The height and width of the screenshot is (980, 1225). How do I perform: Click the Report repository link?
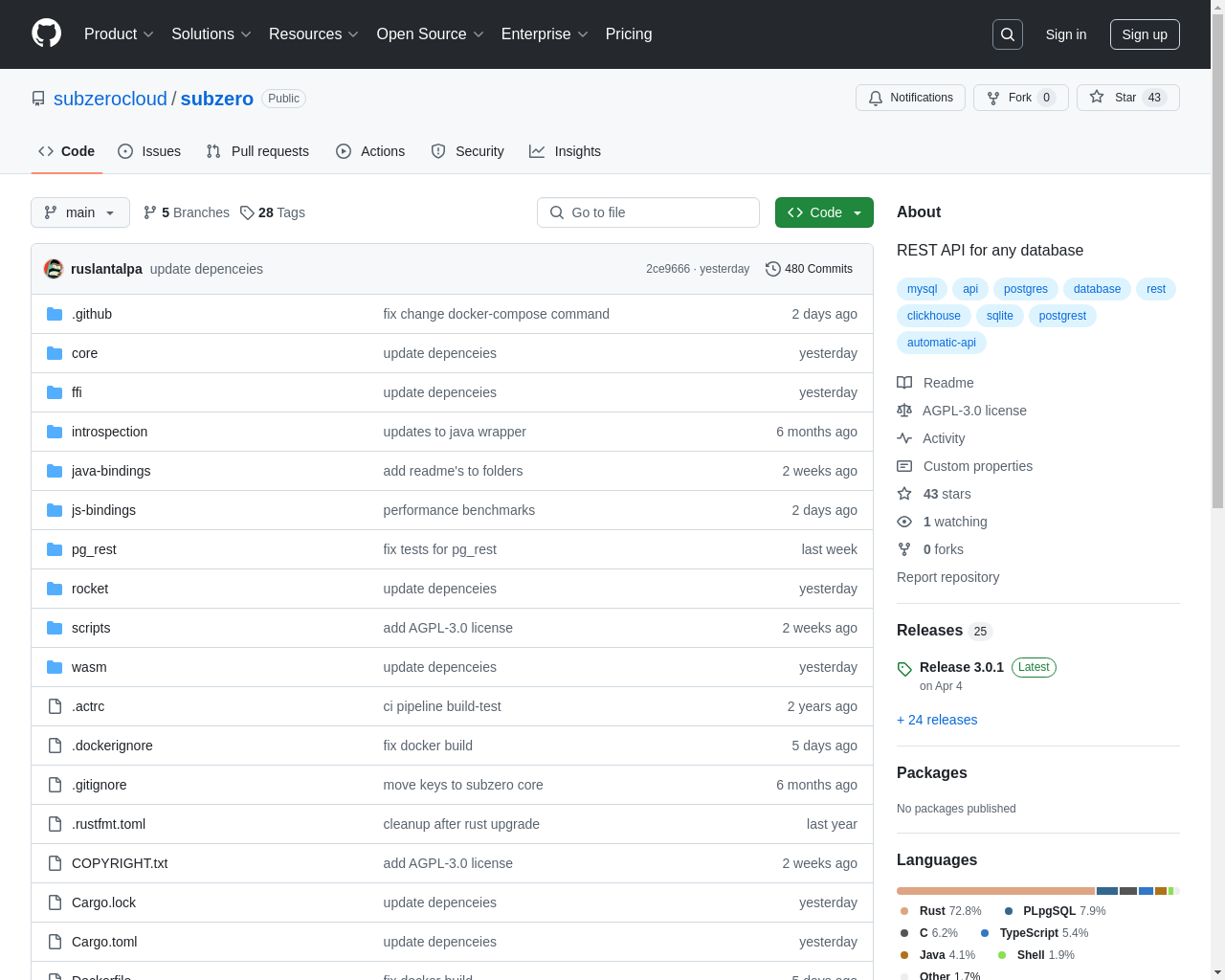pos(947,577)
